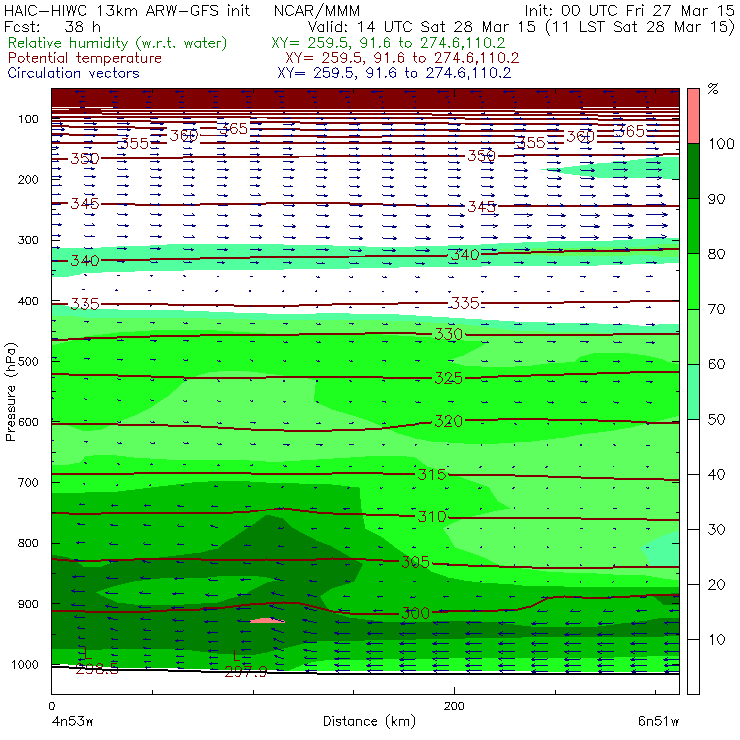Click the "300" potential temperature contour label
This screenshot has height=740, width=740.
[415, 613]
